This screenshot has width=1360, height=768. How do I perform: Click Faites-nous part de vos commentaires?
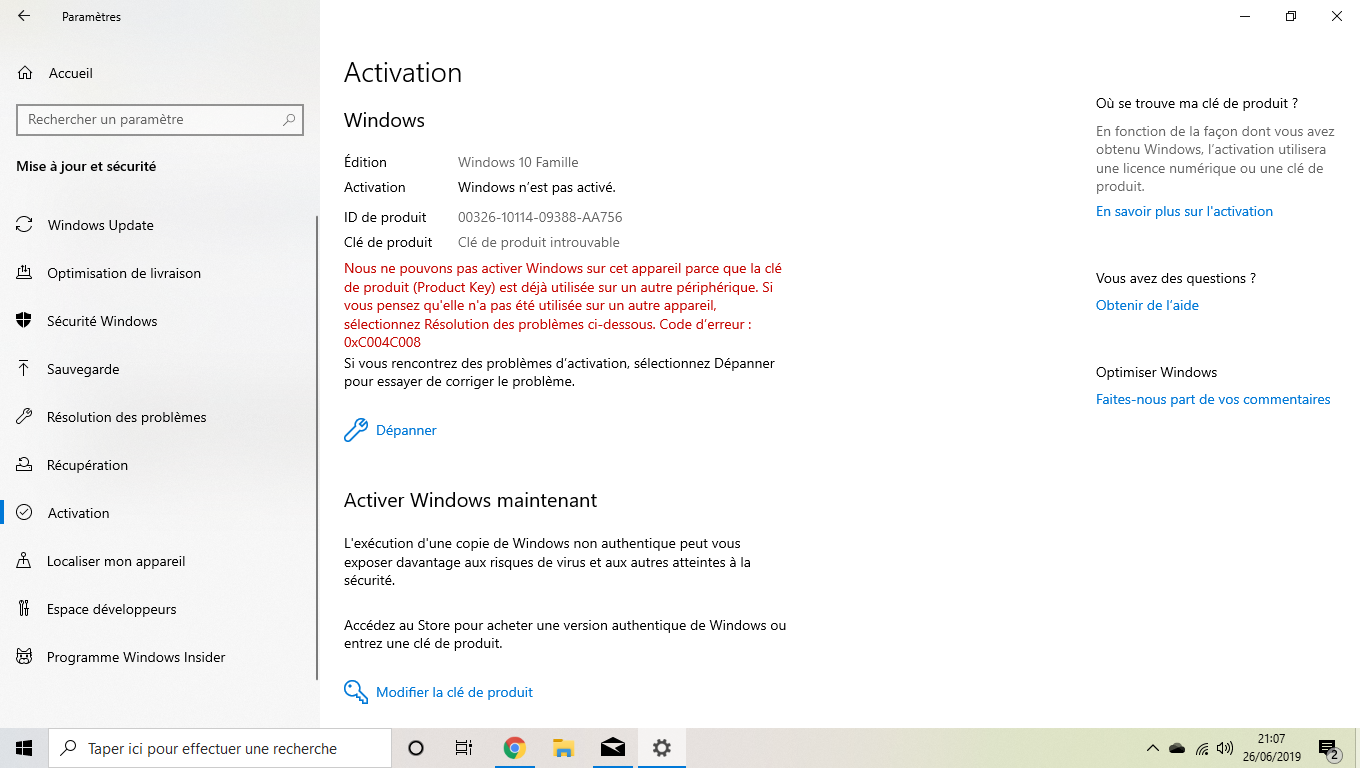[1213, 399]
